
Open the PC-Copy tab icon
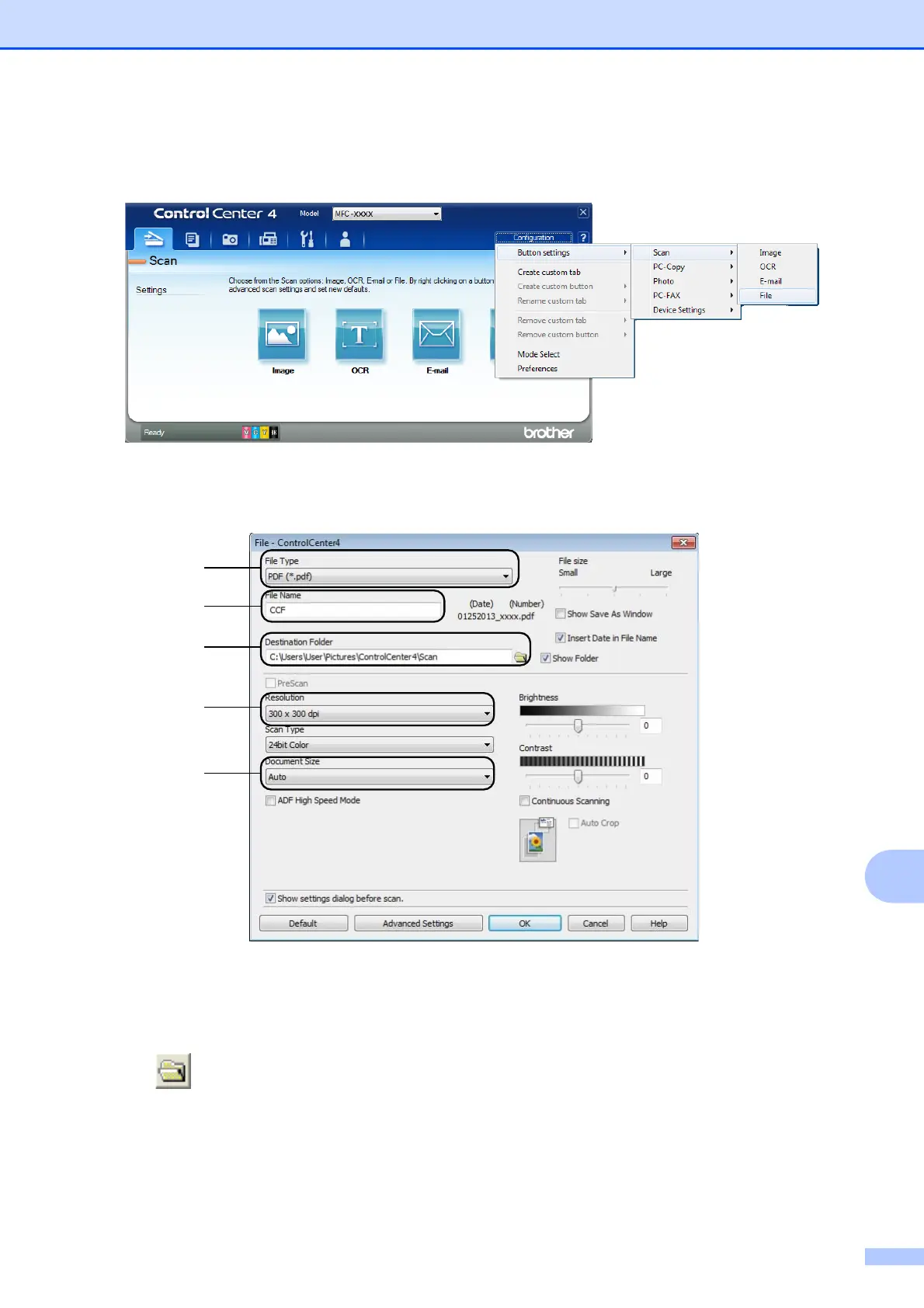[193, 239]
